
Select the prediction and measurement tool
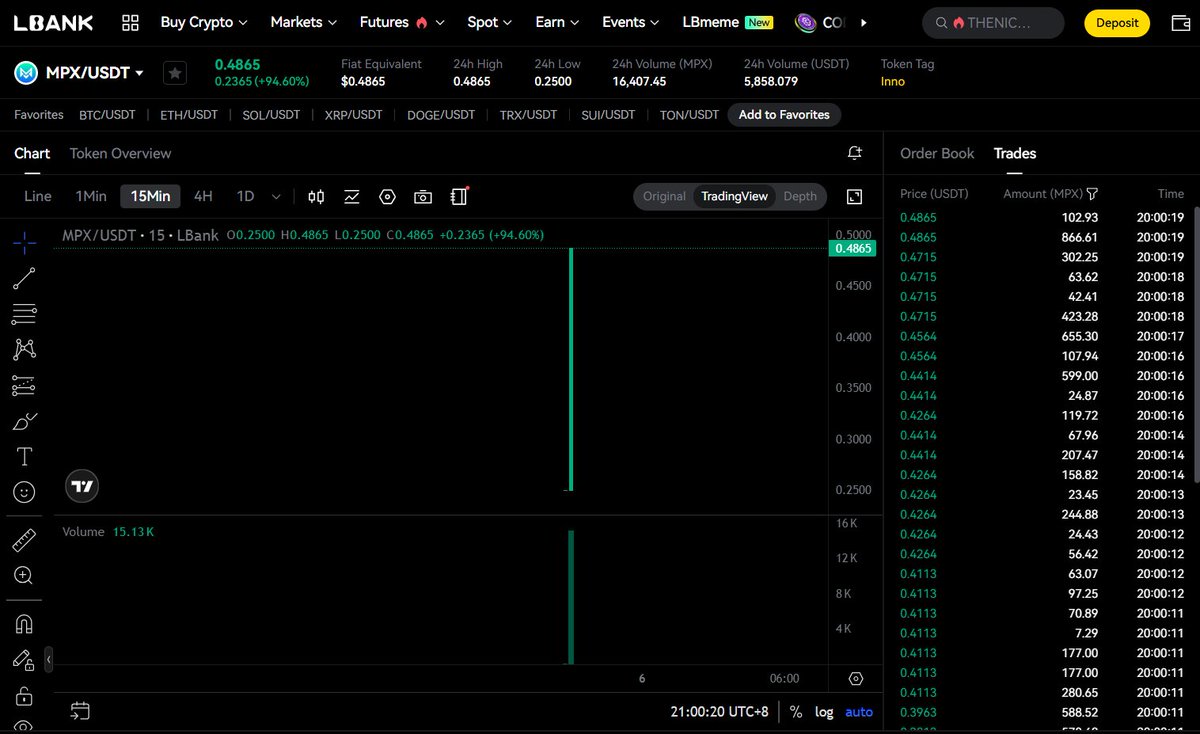tap(24, 385)
